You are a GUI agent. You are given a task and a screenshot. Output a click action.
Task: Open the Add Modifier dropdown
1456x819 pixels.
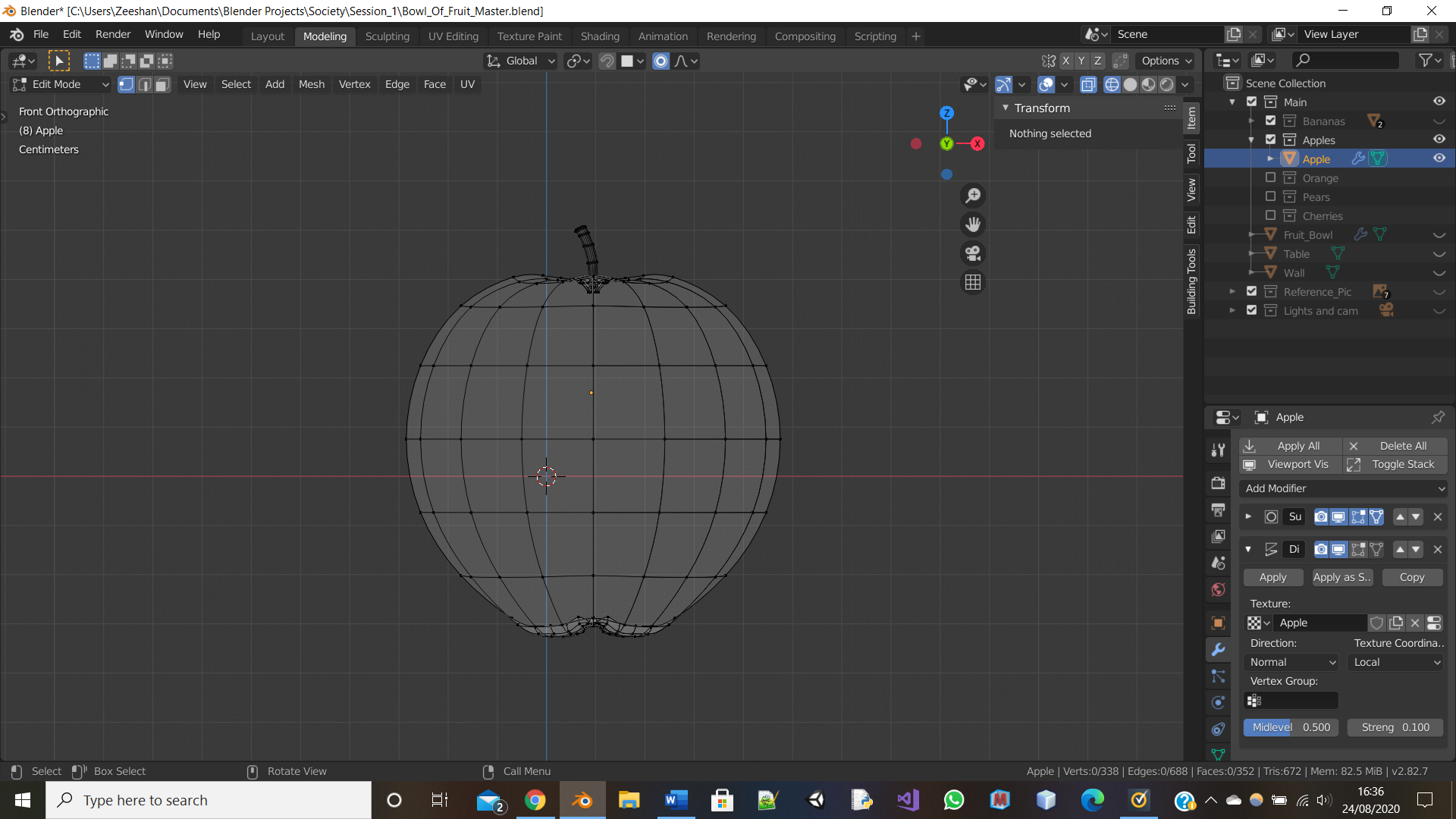[x=1343, y=488]
